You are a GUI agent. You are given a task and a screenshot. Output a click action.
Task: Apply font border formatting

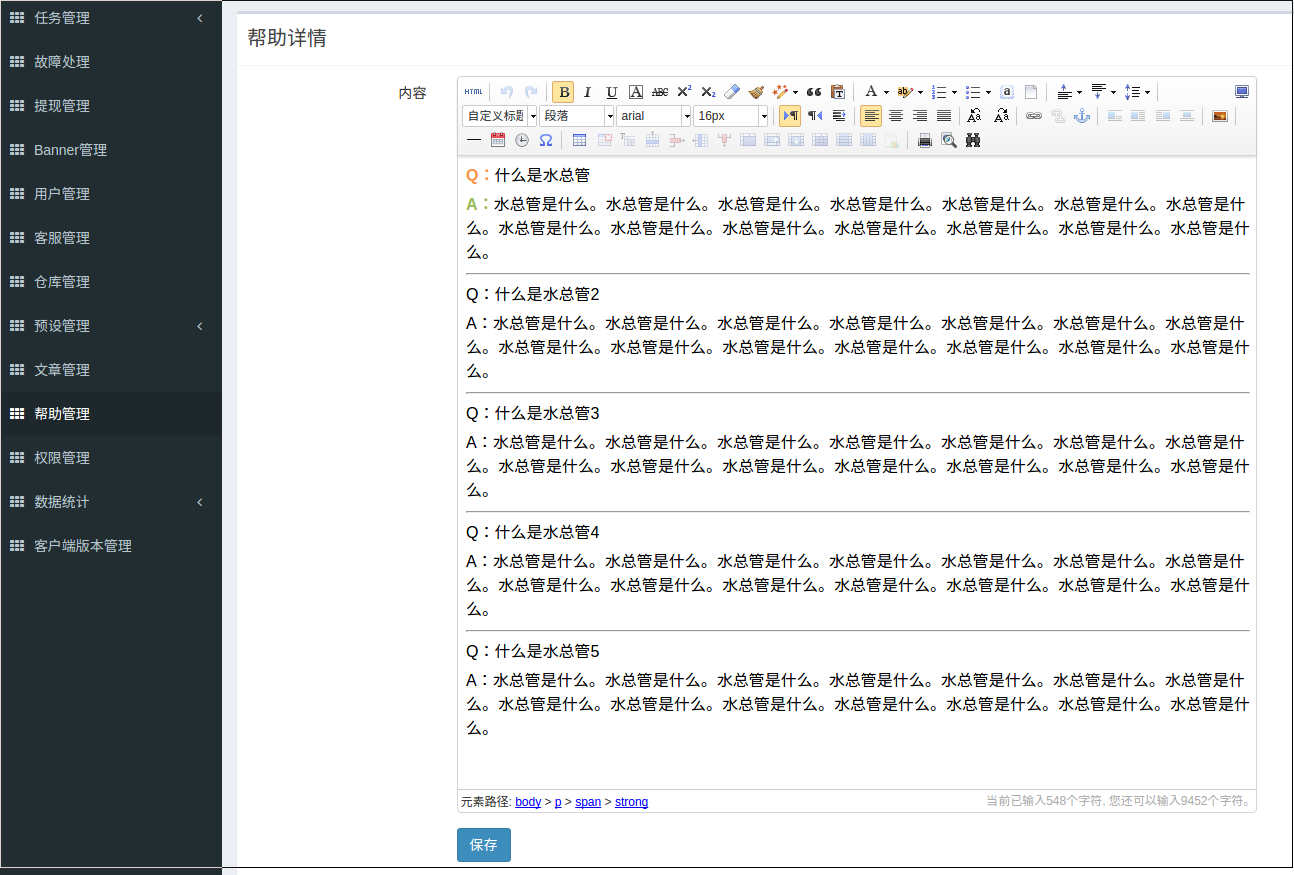click(636, 92)
